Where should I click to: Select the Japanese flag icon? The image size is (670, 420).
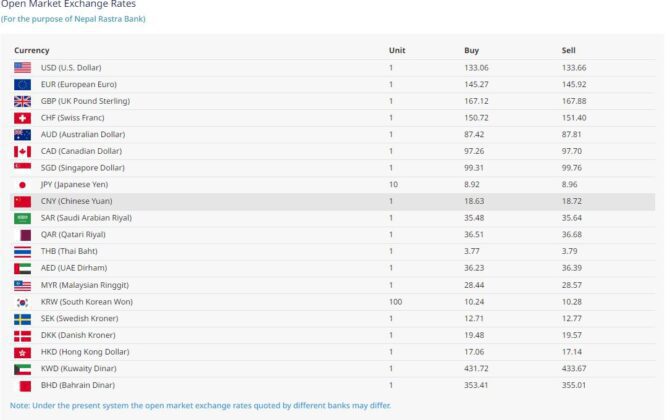22,185
